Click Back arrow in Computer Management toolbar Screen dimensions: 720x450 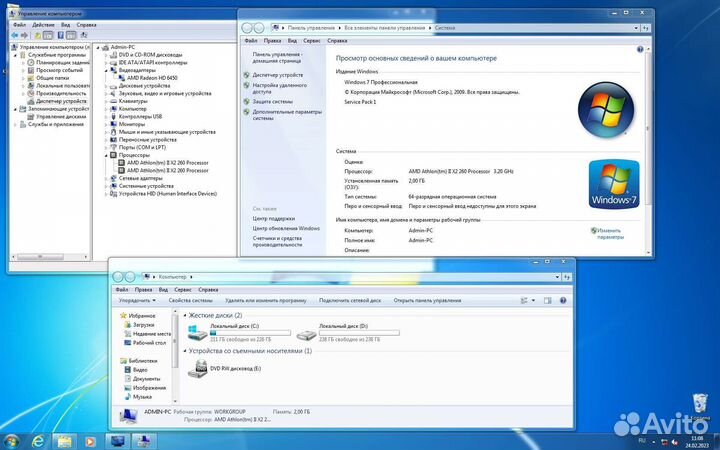tap(15, 35)
